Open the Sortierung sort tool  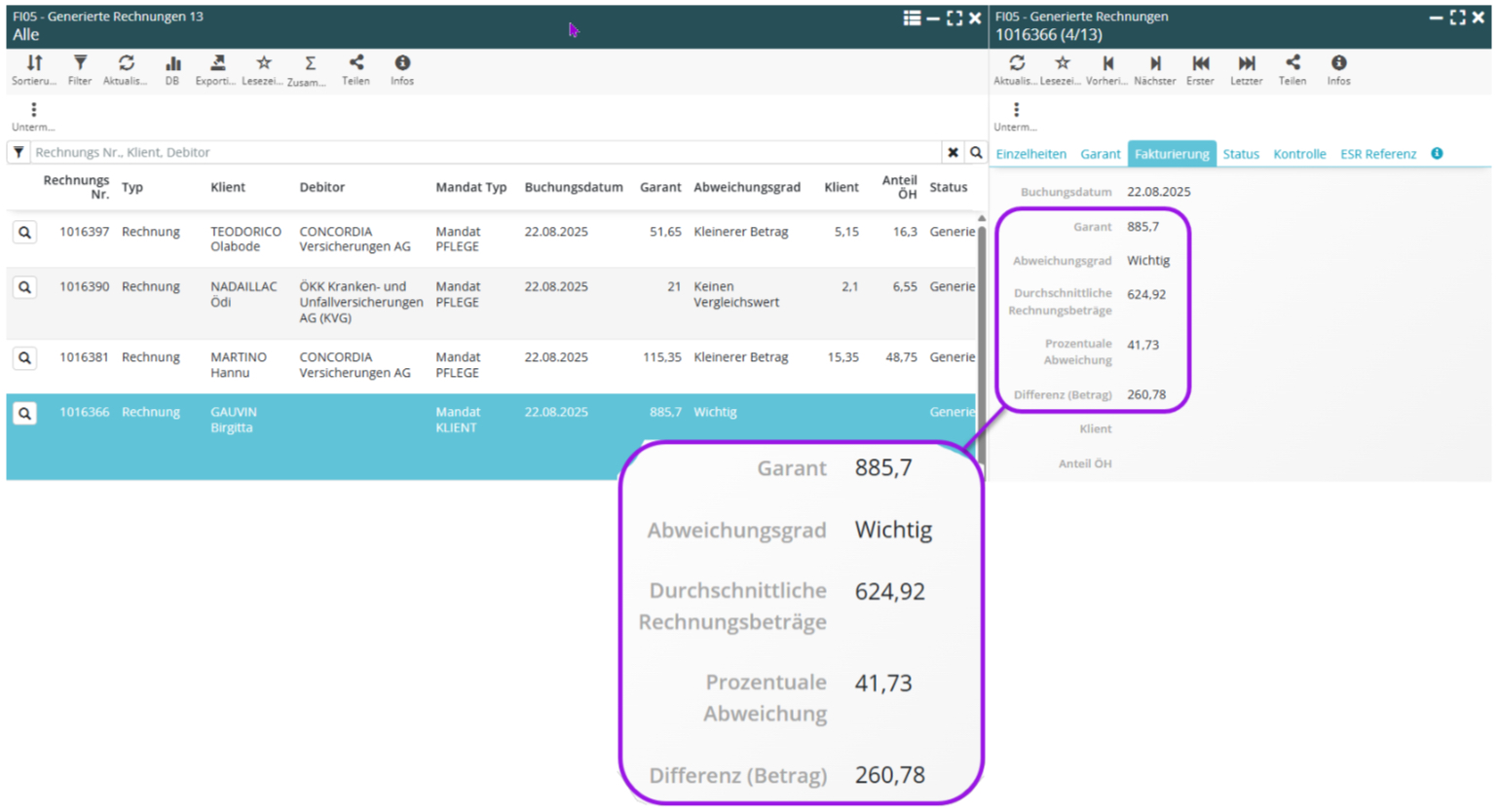[34, 70]
